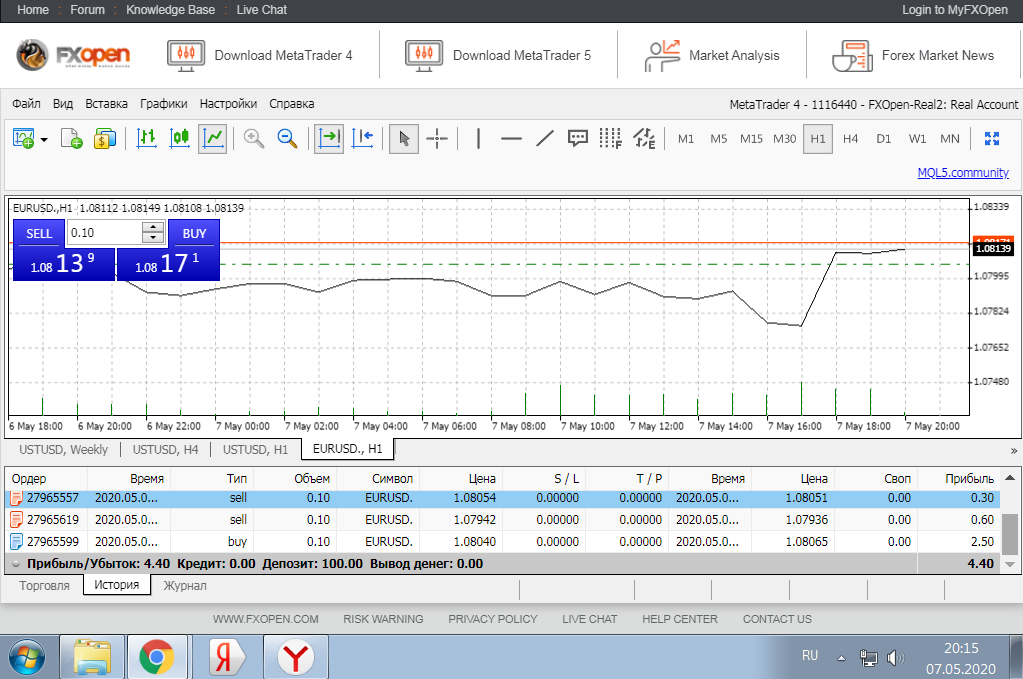Increase volume with the up stepper arrow

153,227
